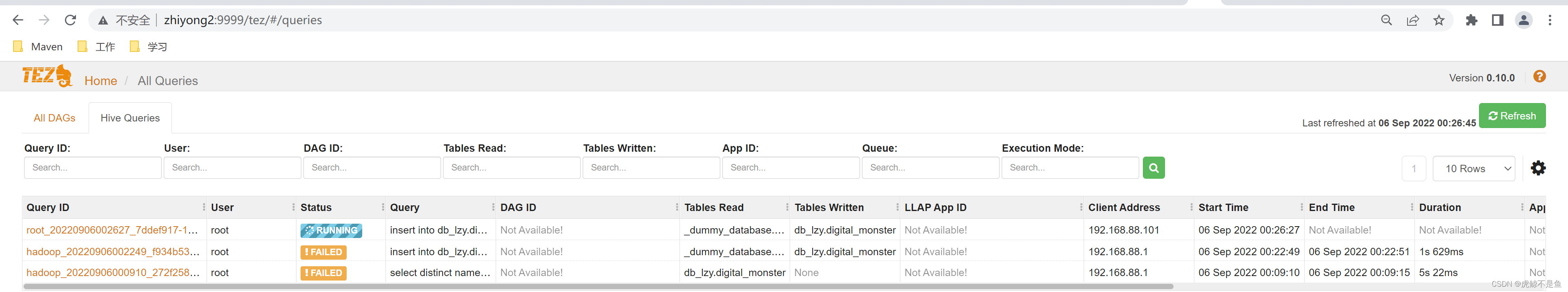Bookmark this page with the star icon
The width and height of the screenshot is (1568, 292).
click(1438, 20)
